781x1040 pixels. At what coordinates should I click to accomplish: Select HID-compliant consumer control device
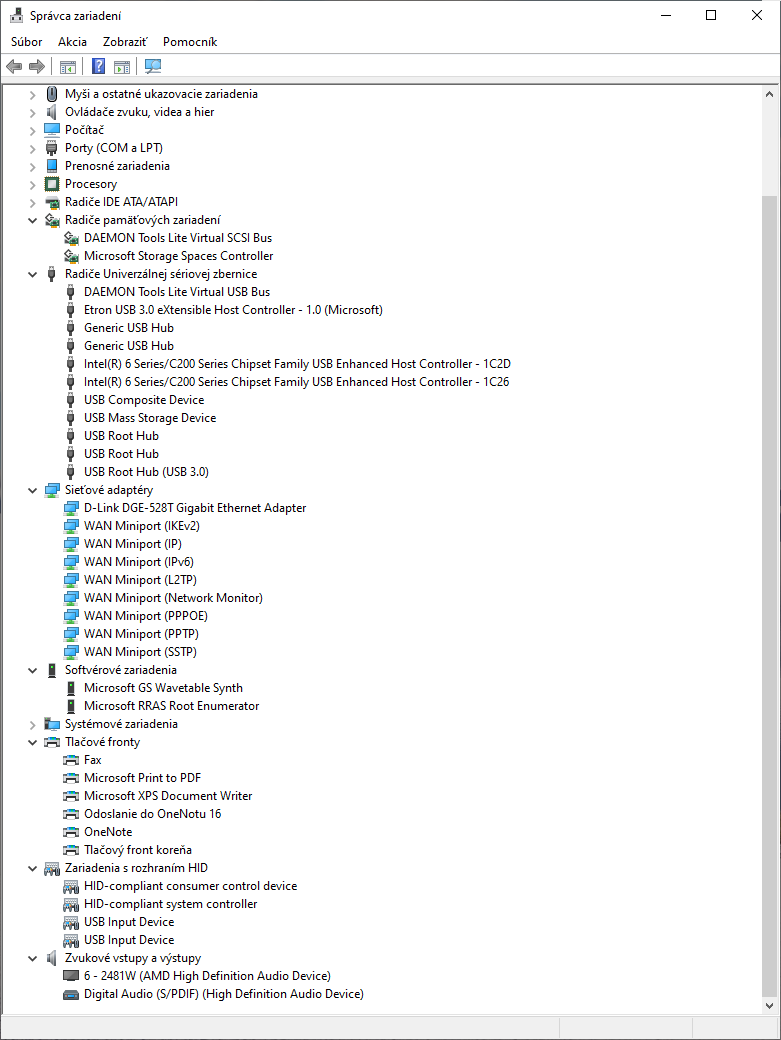[190, 886]
